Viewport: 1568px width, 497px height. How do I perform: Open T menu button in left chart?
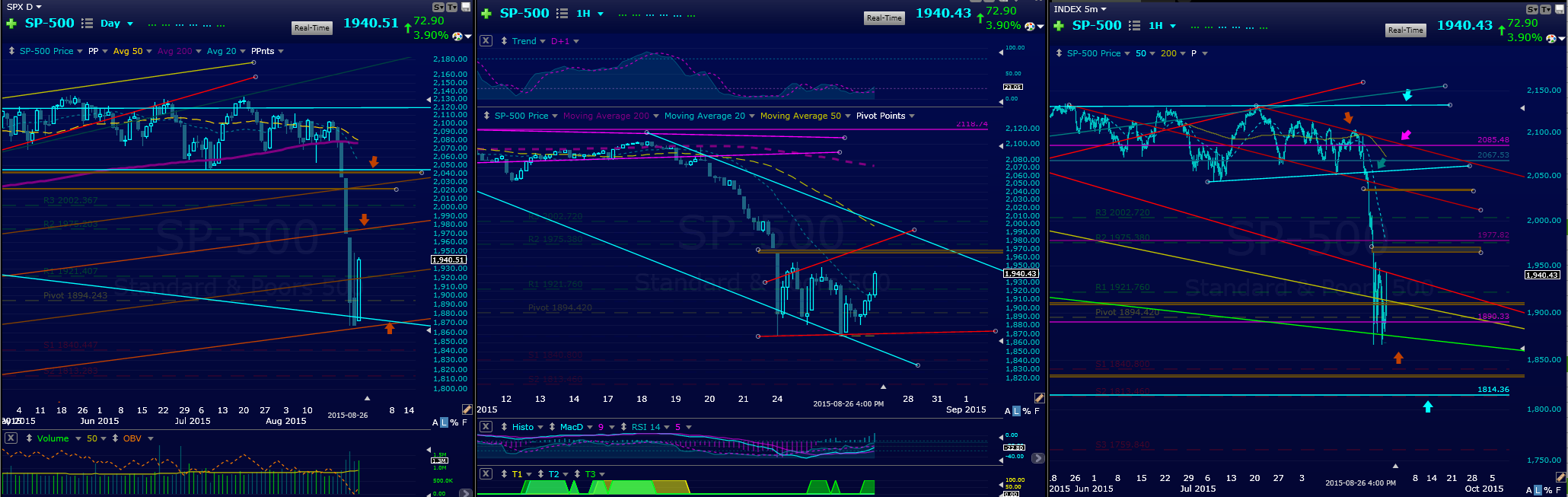click(x=451, y=7)
